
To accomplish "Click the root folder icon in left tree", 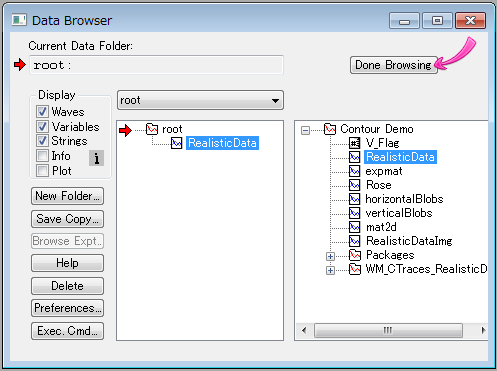I will (152, 129).
